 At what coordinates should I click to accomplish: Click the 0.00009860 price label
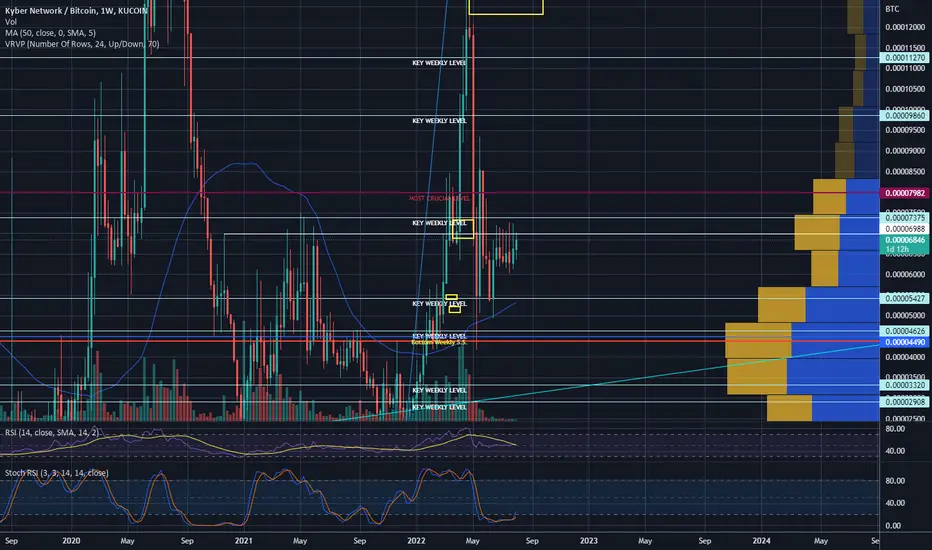click(x=904, y=116)
